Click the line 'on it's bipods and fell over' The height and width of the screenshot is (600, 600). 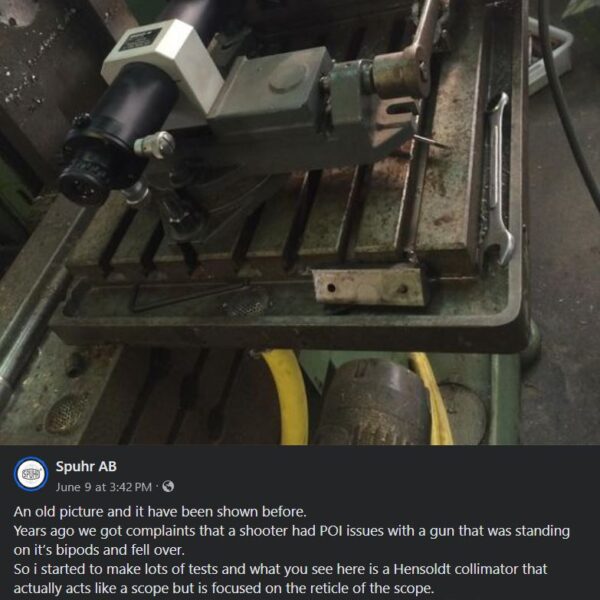pos(99,550)
